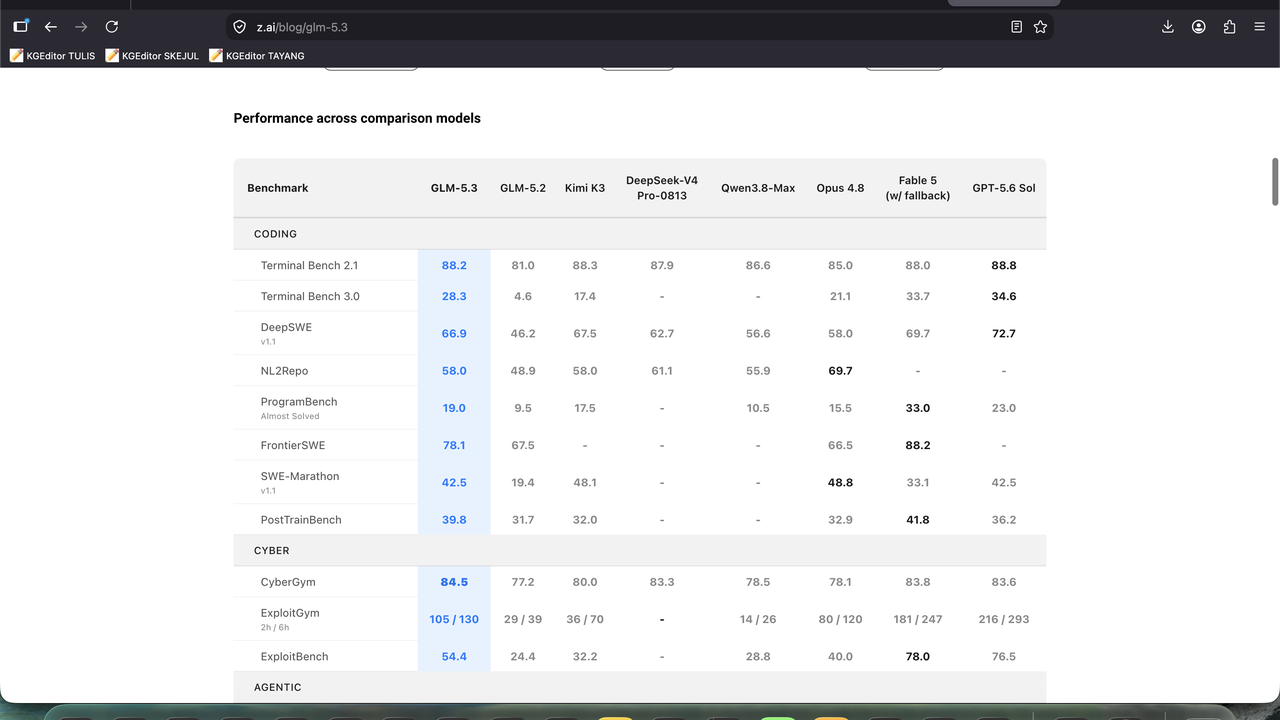The width and height of the screenshot is (1280, 720).
Task: Open the account profile icon
Action: [1198, 27]
